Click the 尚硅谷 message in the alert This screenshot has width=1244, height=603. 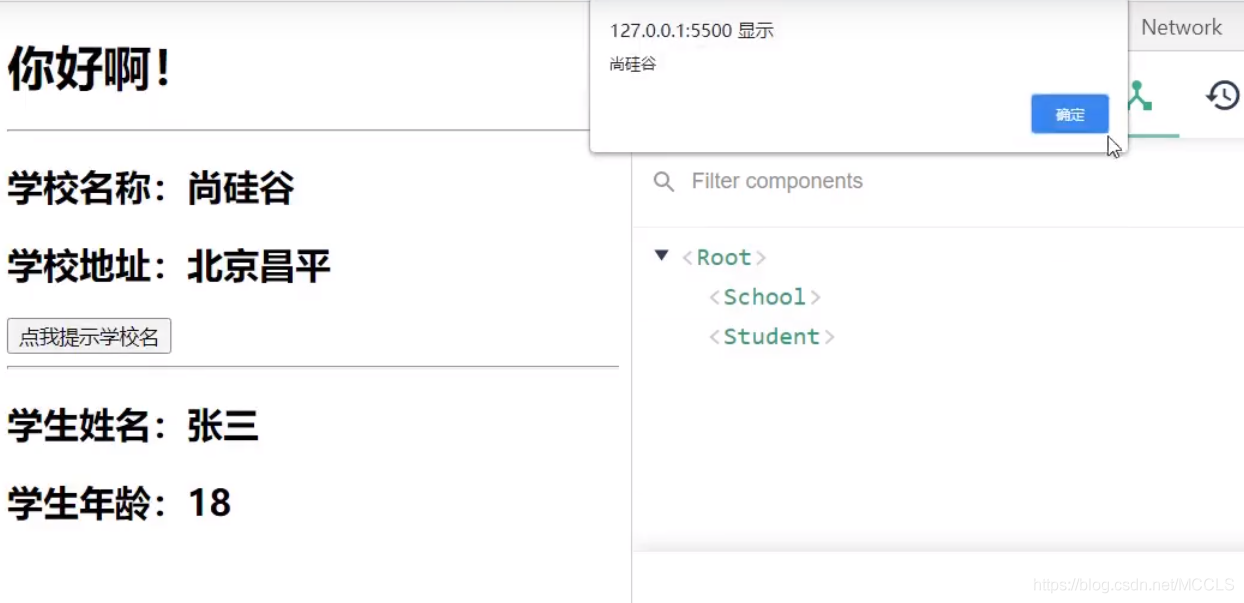pos(632,65)
